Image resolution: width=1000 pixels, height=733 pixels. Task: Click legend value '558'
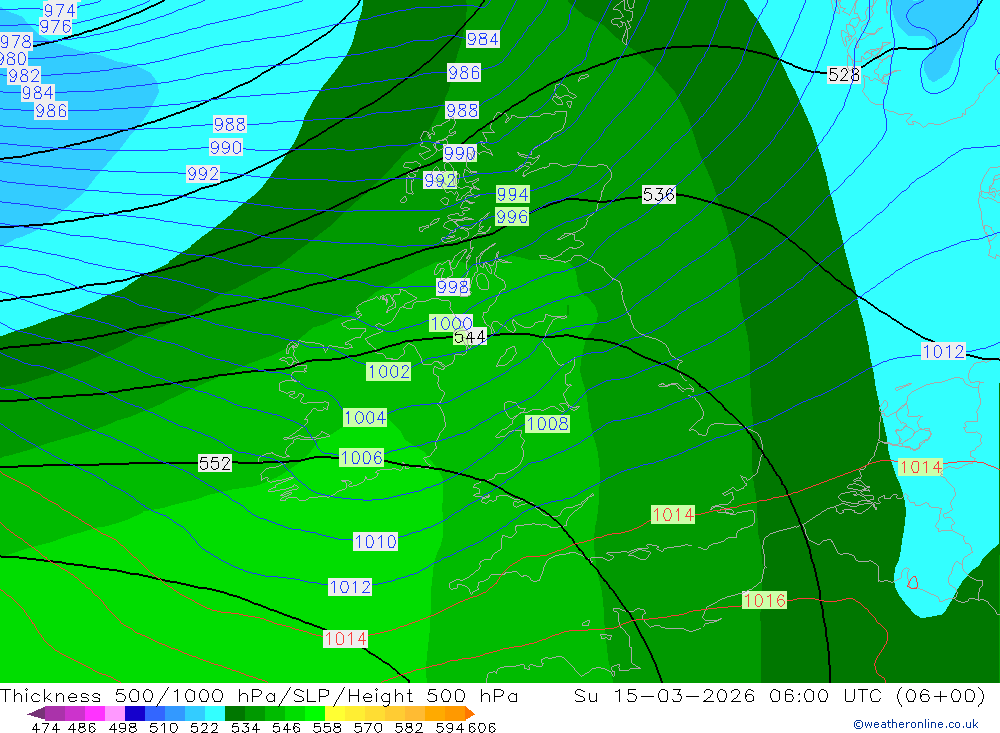pos(327,727)
